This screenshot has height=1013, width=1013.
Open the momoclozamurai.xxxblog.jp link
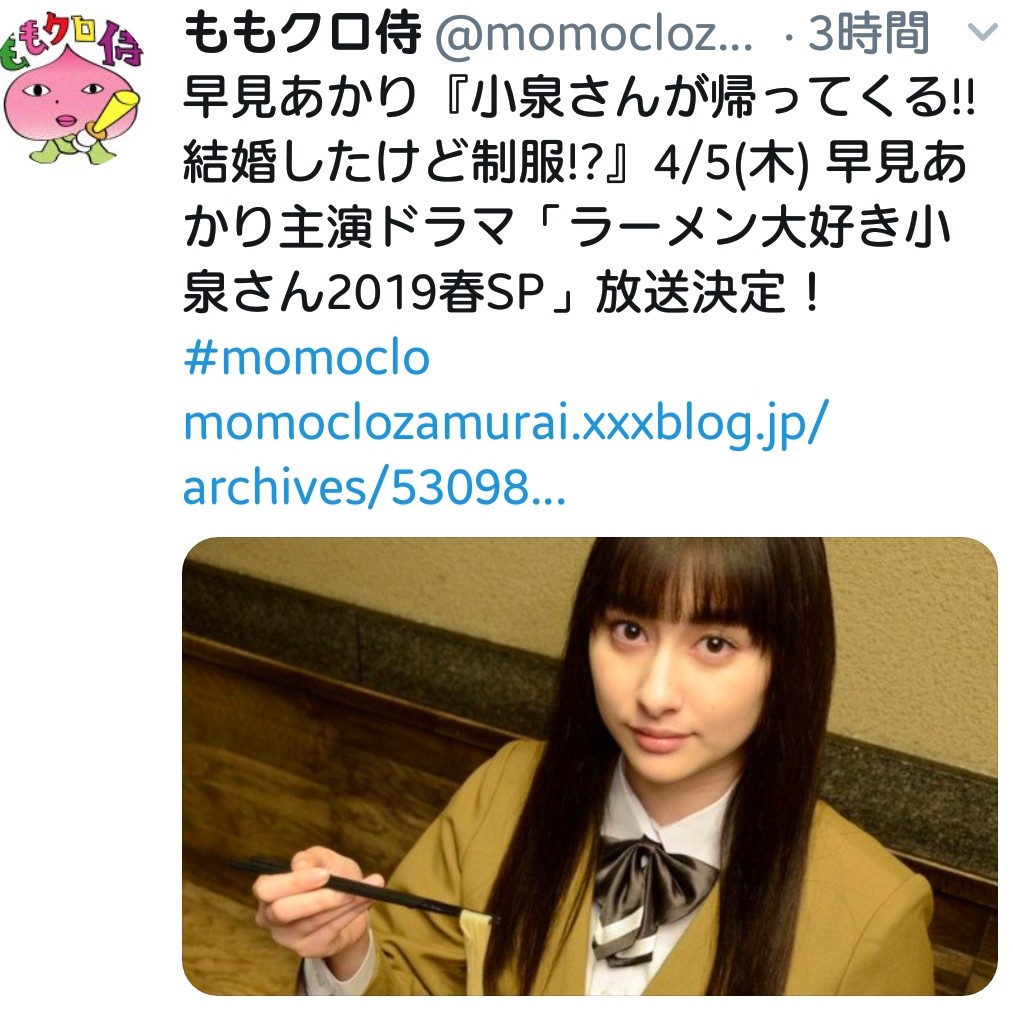pyautogui.click(x=505, y=424)
